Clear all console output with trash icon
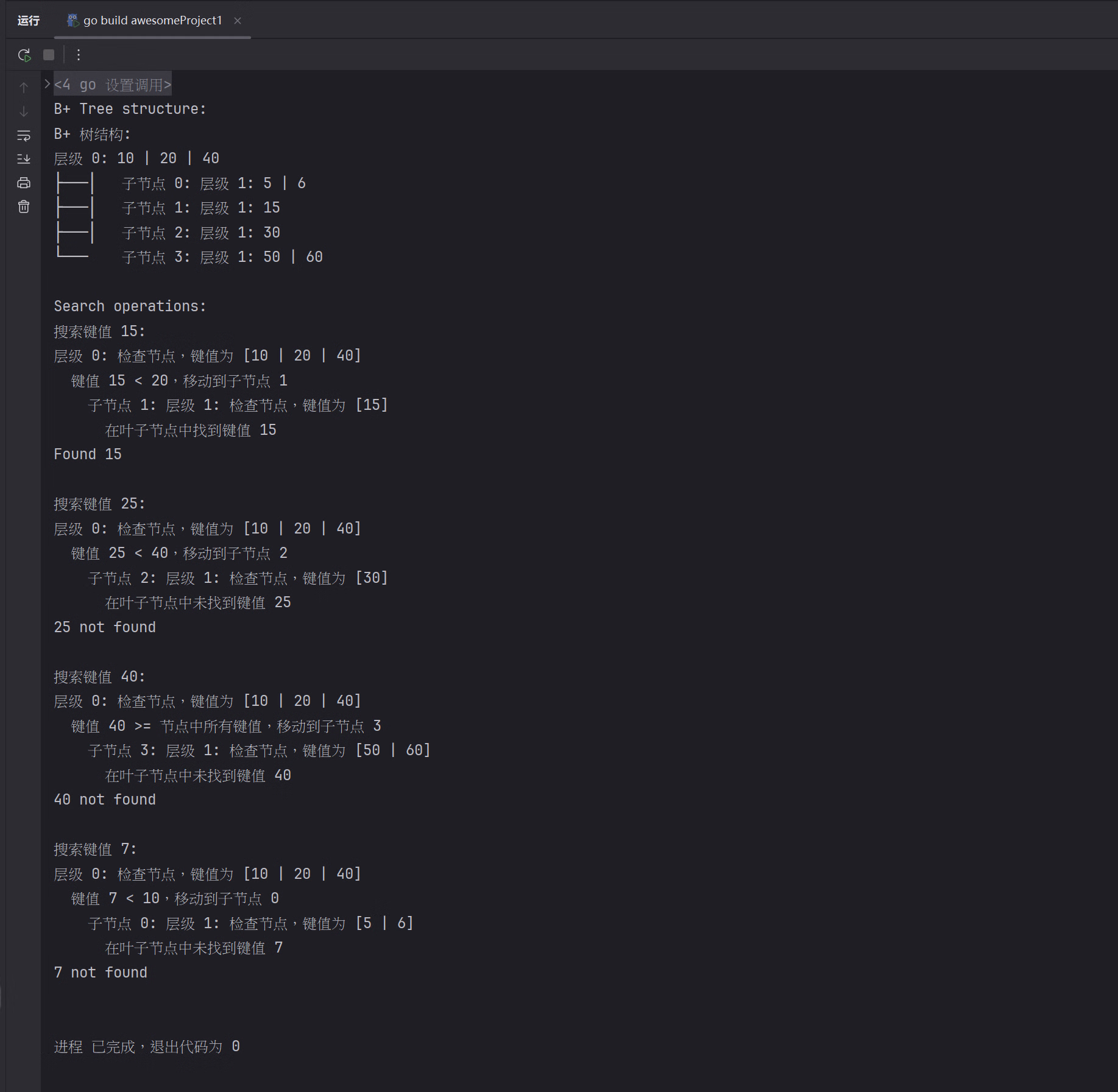Viewport: 1118px width, 1092px height. coord(24,207)
